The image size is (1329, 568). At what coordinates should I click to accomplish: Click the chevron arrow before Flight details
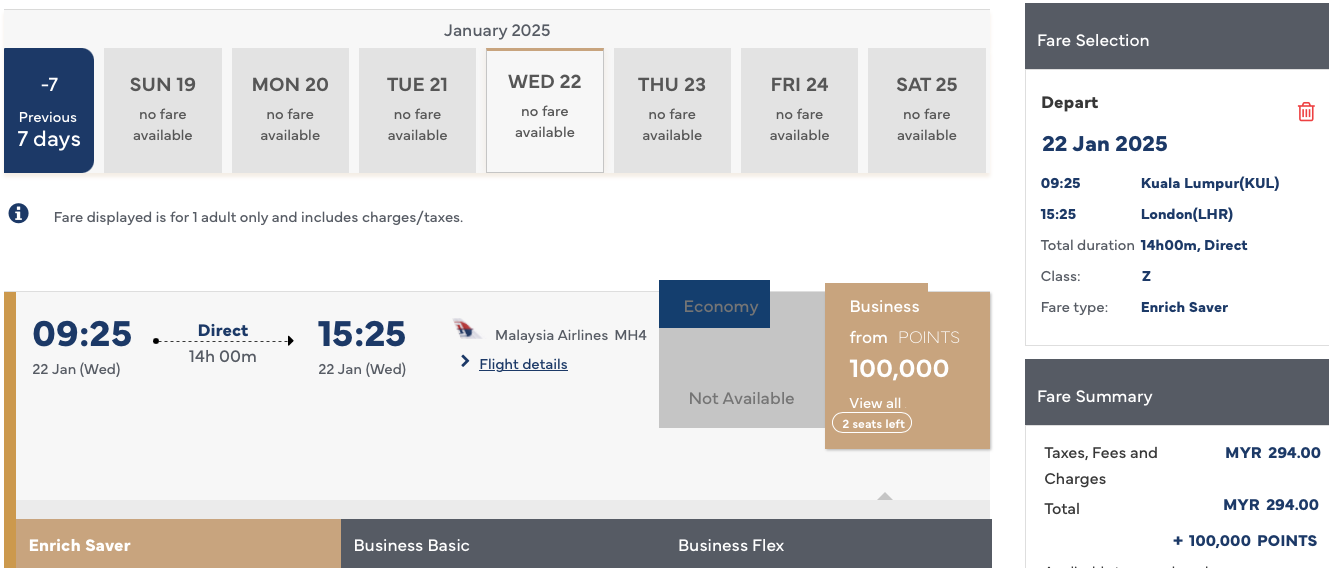[465, 361]
